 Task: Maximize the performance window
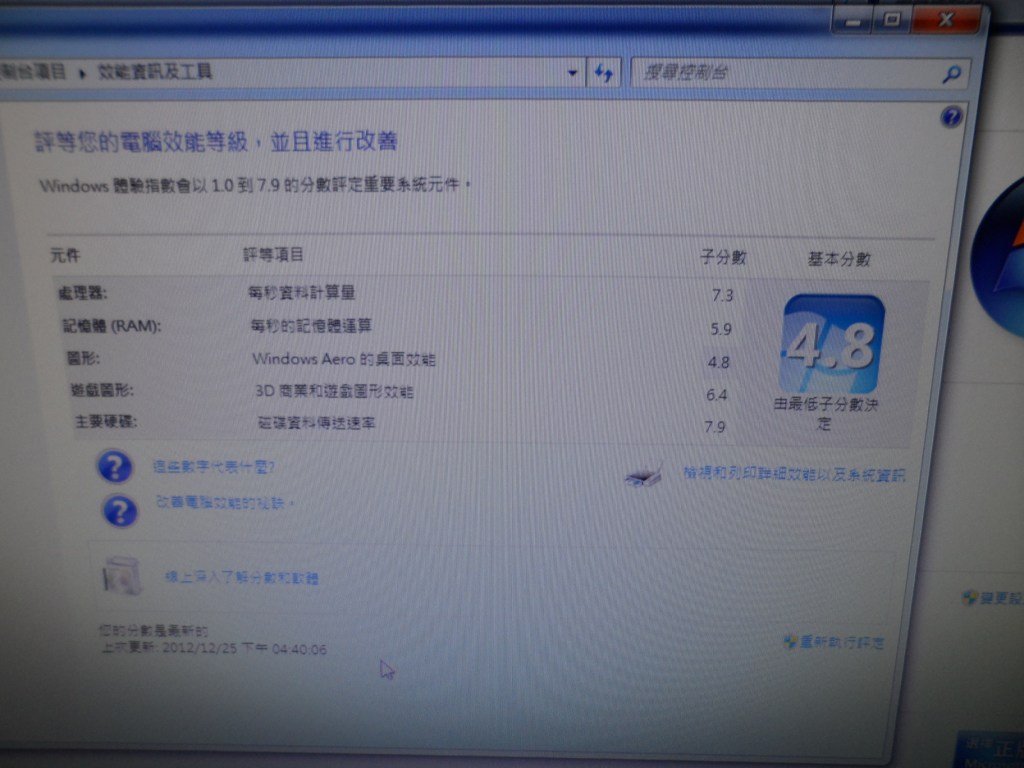click(x=892, y=20)
